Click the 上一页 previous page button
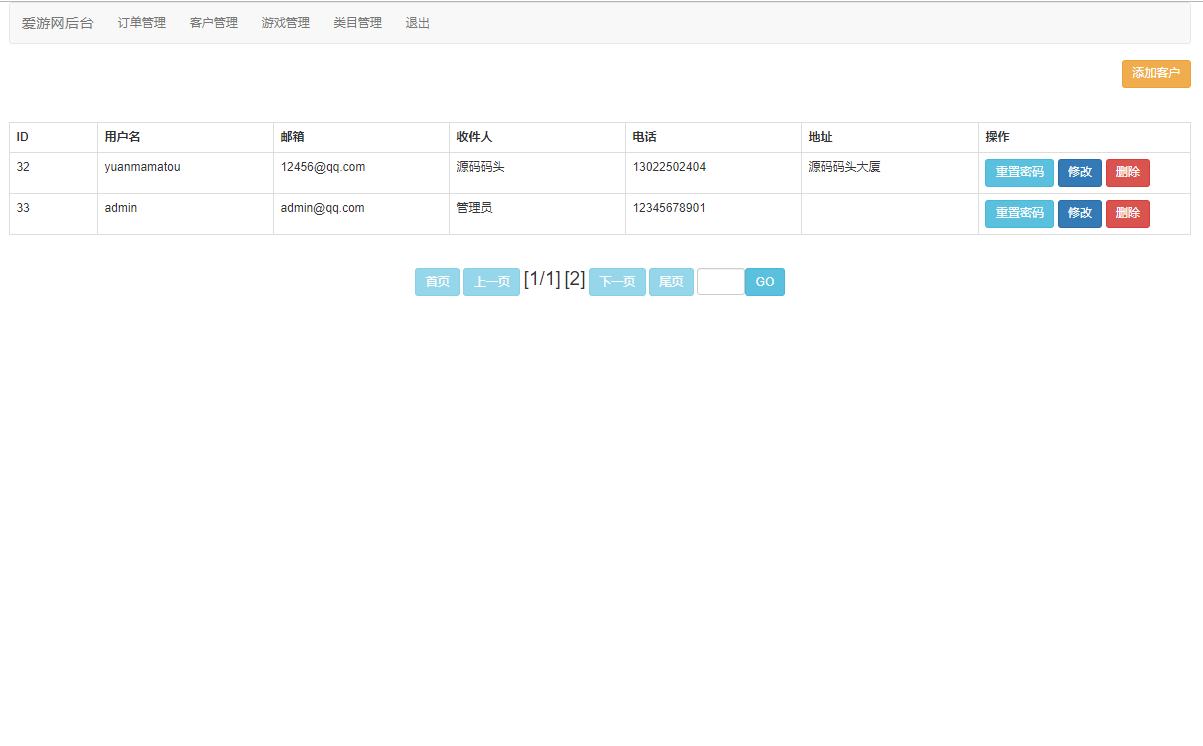Screen dimensions: 1203x746 pyautogui.click(x=491, y=282)
